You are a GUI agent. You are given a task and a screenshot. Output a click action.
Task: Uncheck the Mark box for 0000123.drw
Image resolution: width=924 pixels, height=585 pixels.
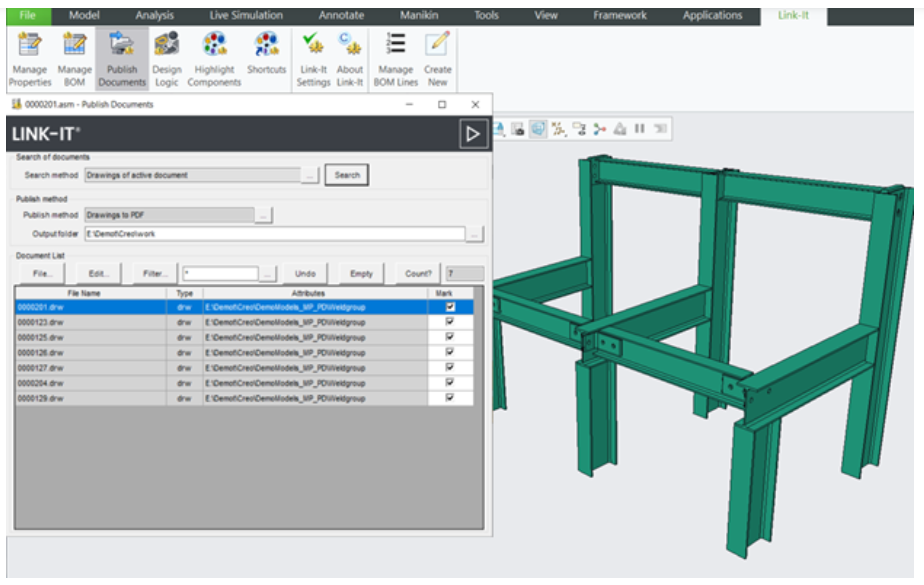[450, 322]
